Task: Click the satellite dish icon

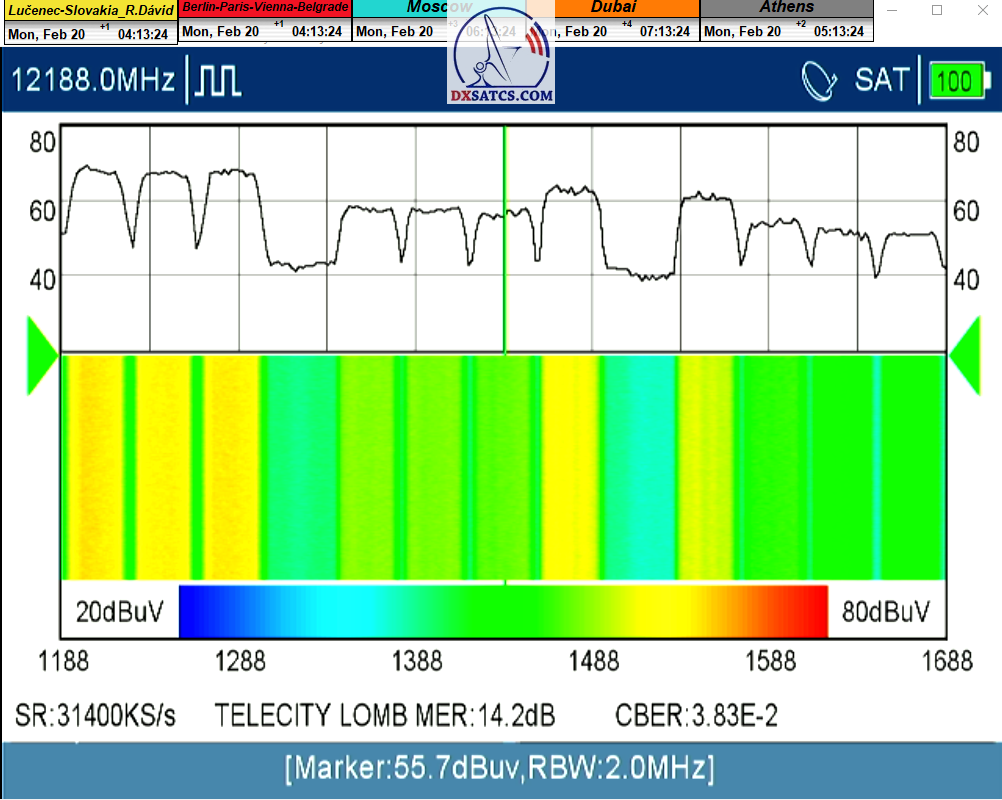Action: (820, 81)
